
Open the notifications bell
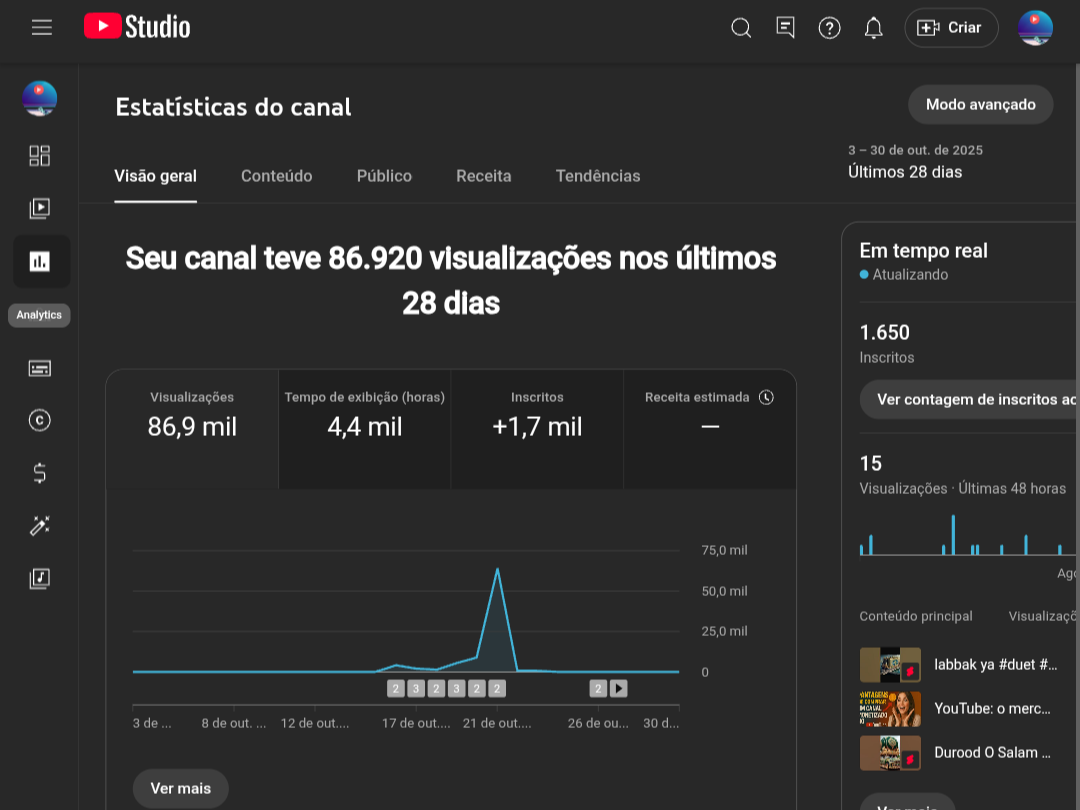click(x=873, y=28)
